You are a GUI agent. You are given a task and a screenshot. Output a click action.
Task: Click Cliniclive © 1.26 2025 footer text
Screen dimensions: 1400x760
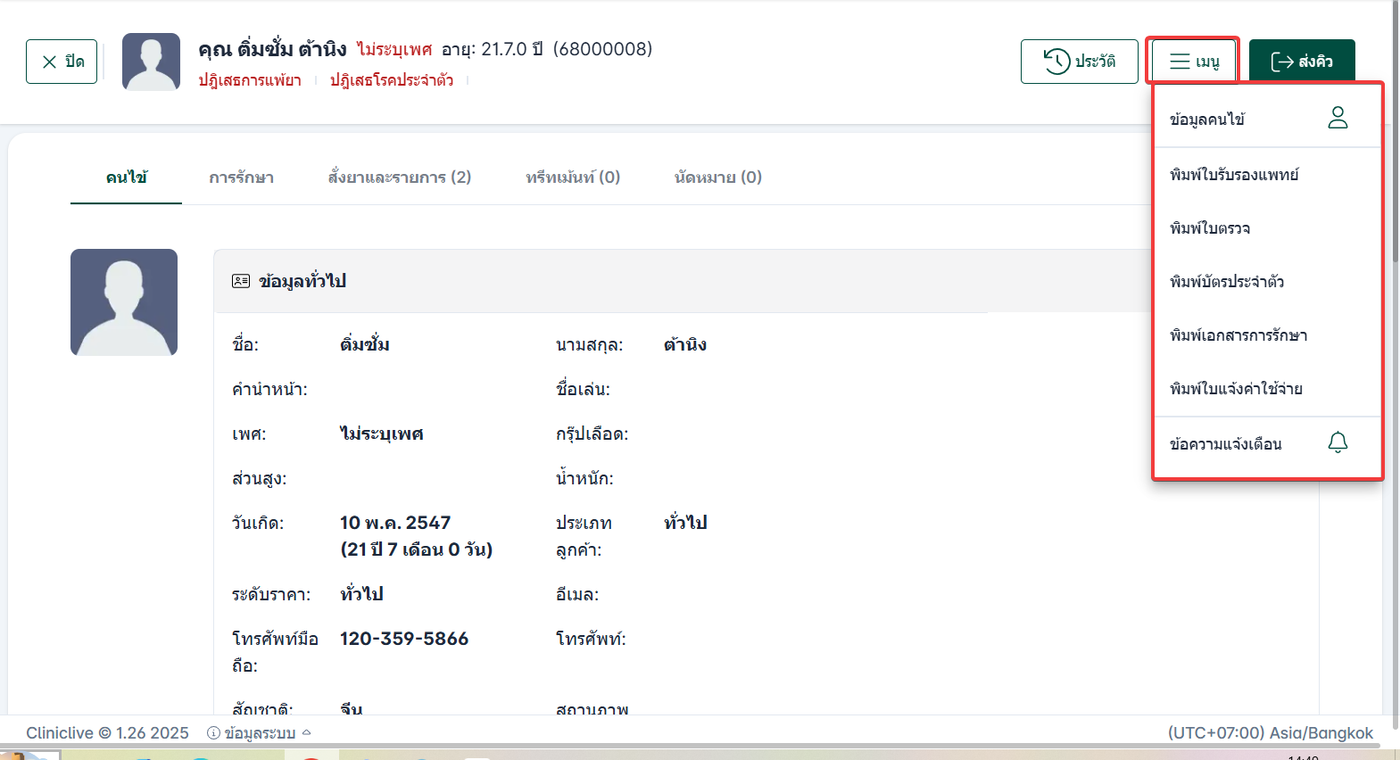(107, 733)
